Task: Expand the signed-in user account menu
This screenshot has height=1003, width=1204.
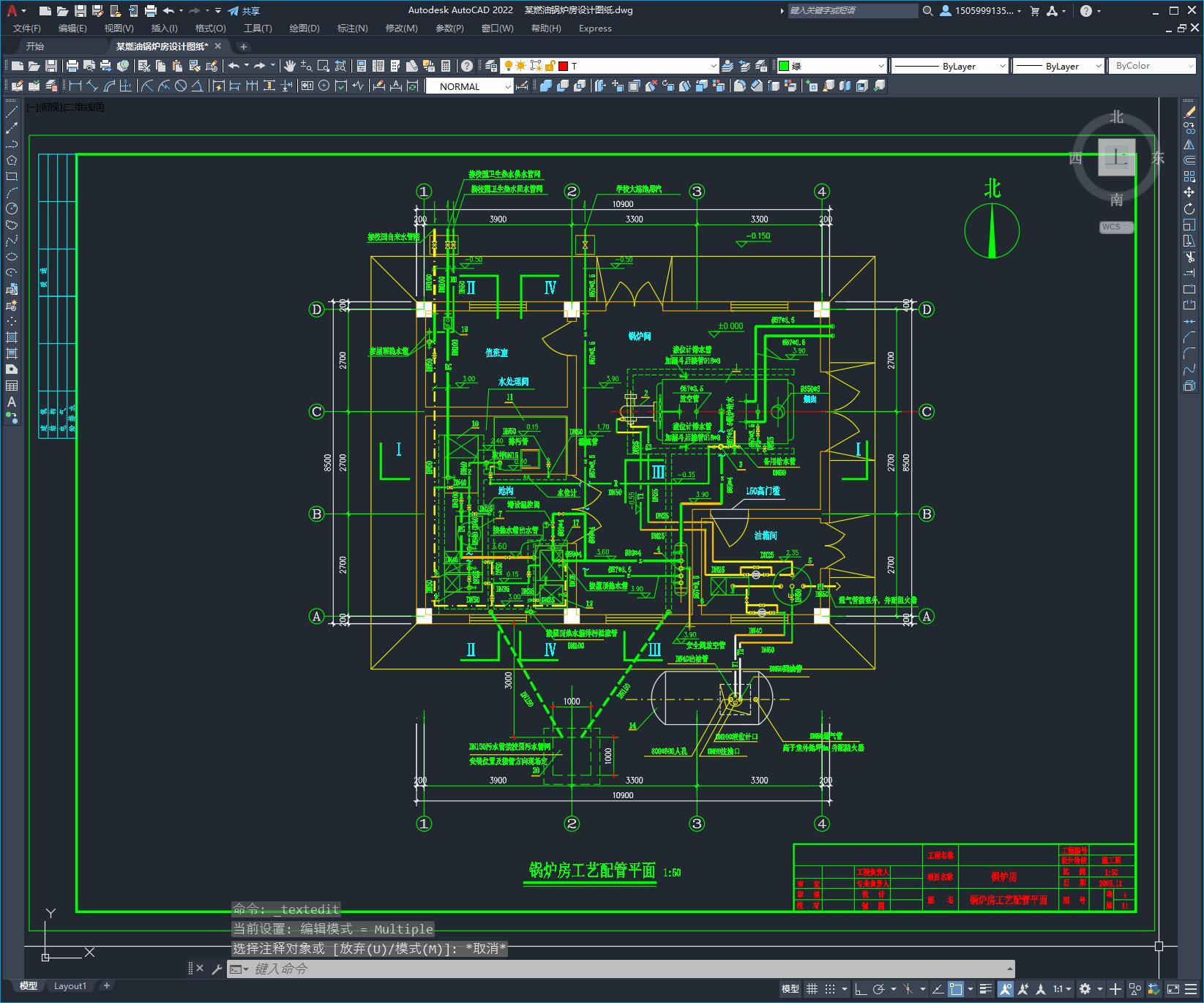Action: (981, 11)
